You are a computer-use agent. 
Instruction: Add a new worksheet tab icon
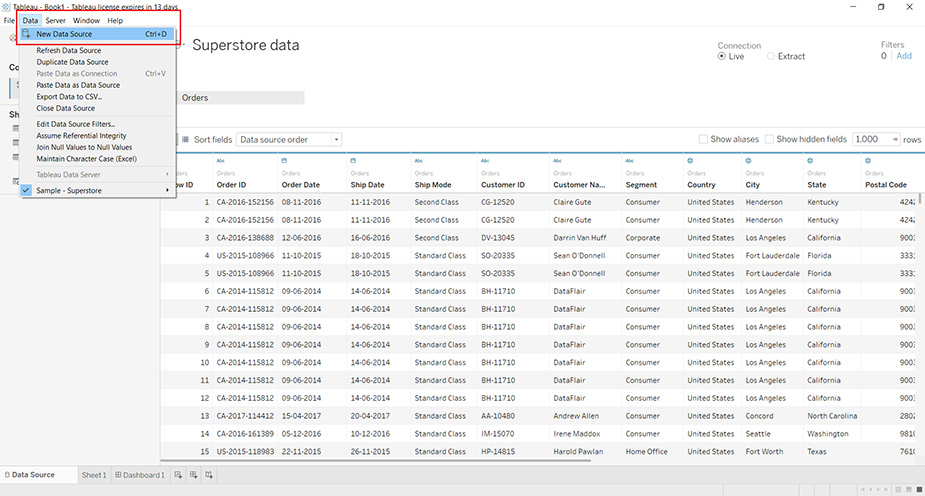(178, 475)
